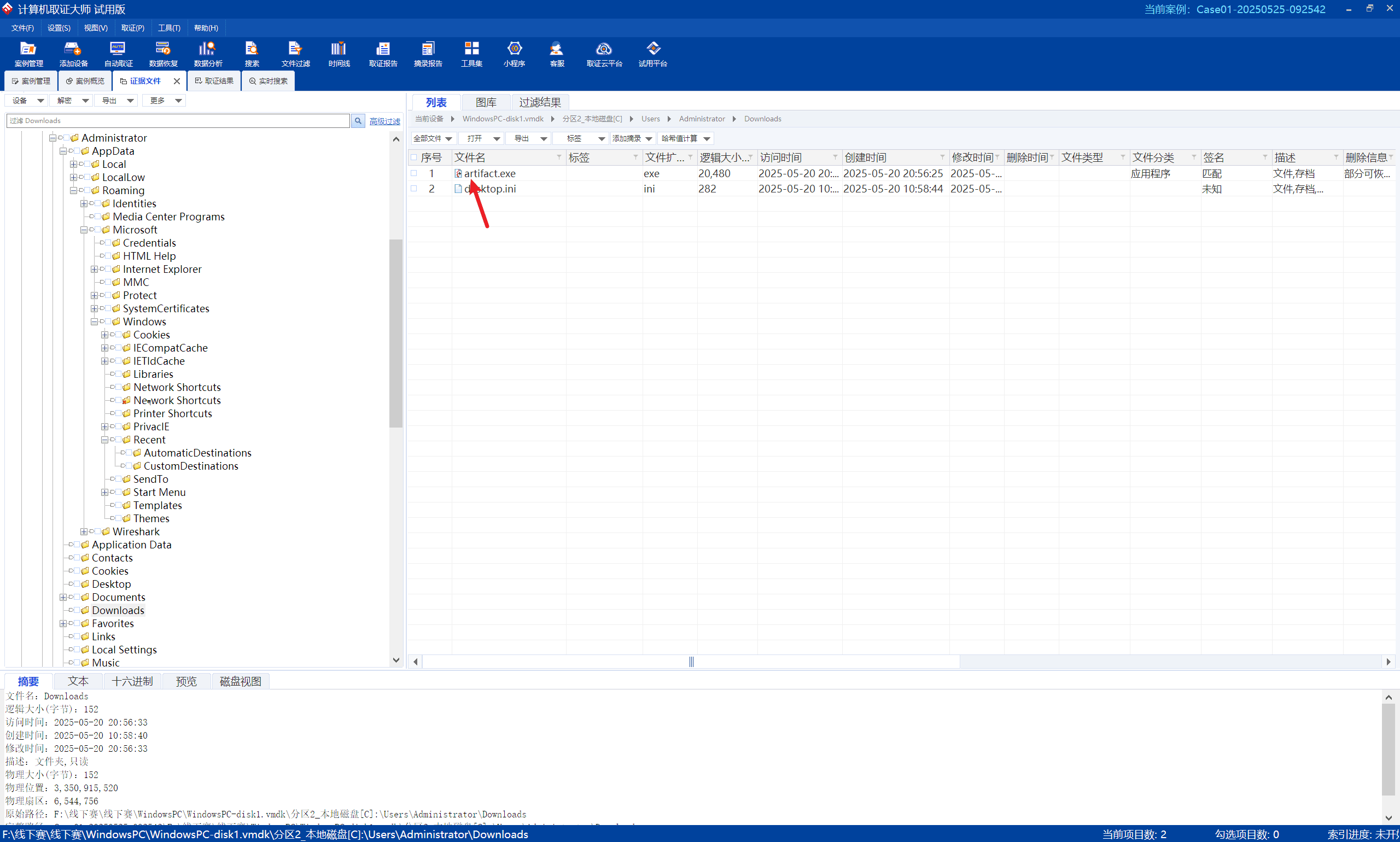Image resolution: width=1400 pixels, height=842 pixels.
Task: Toggle the select-all checkbox in table header
Action: click(x=413, y=157)
